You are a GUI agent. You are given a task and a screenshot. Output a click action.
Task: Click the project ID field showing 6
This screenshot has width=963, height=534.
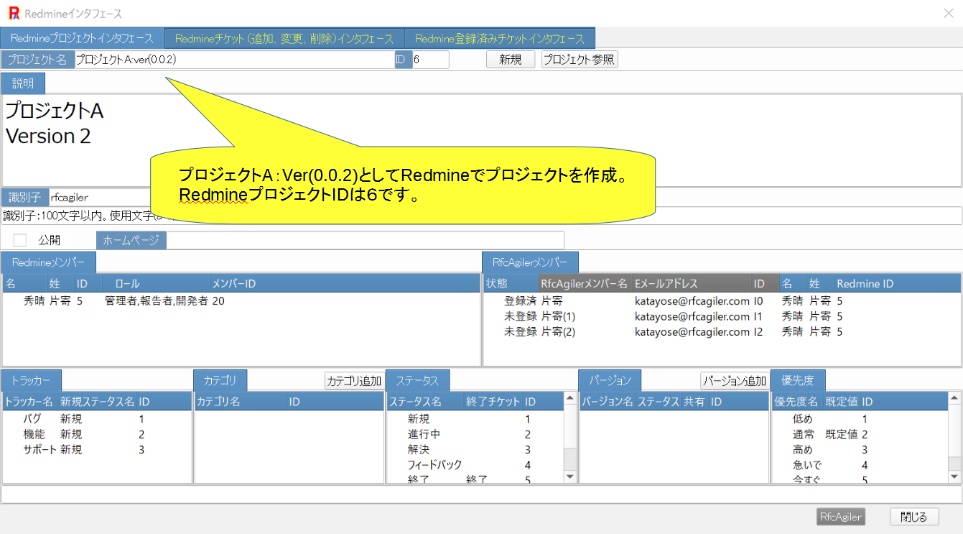pyautogui.click(x=430, y=60)
